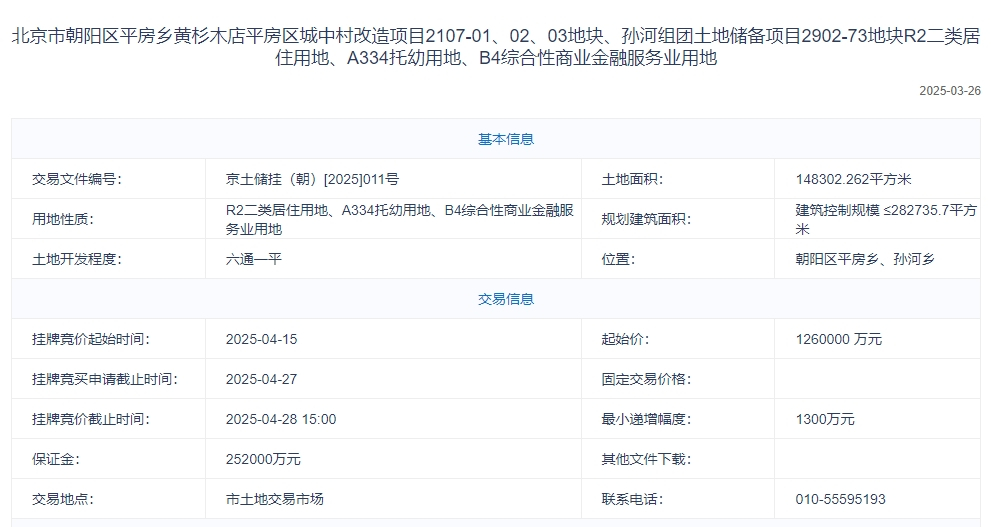
Task: Select the 交易信息 section header
Action: (x=506, y=299)
